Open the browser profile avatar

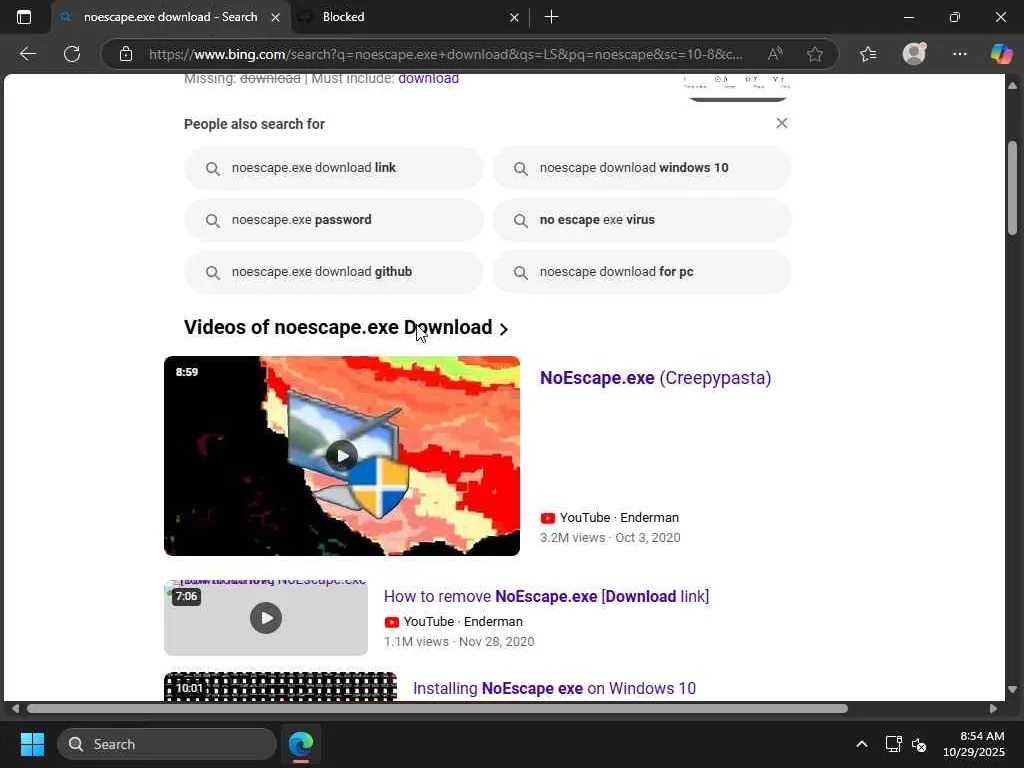click(914, 54)
